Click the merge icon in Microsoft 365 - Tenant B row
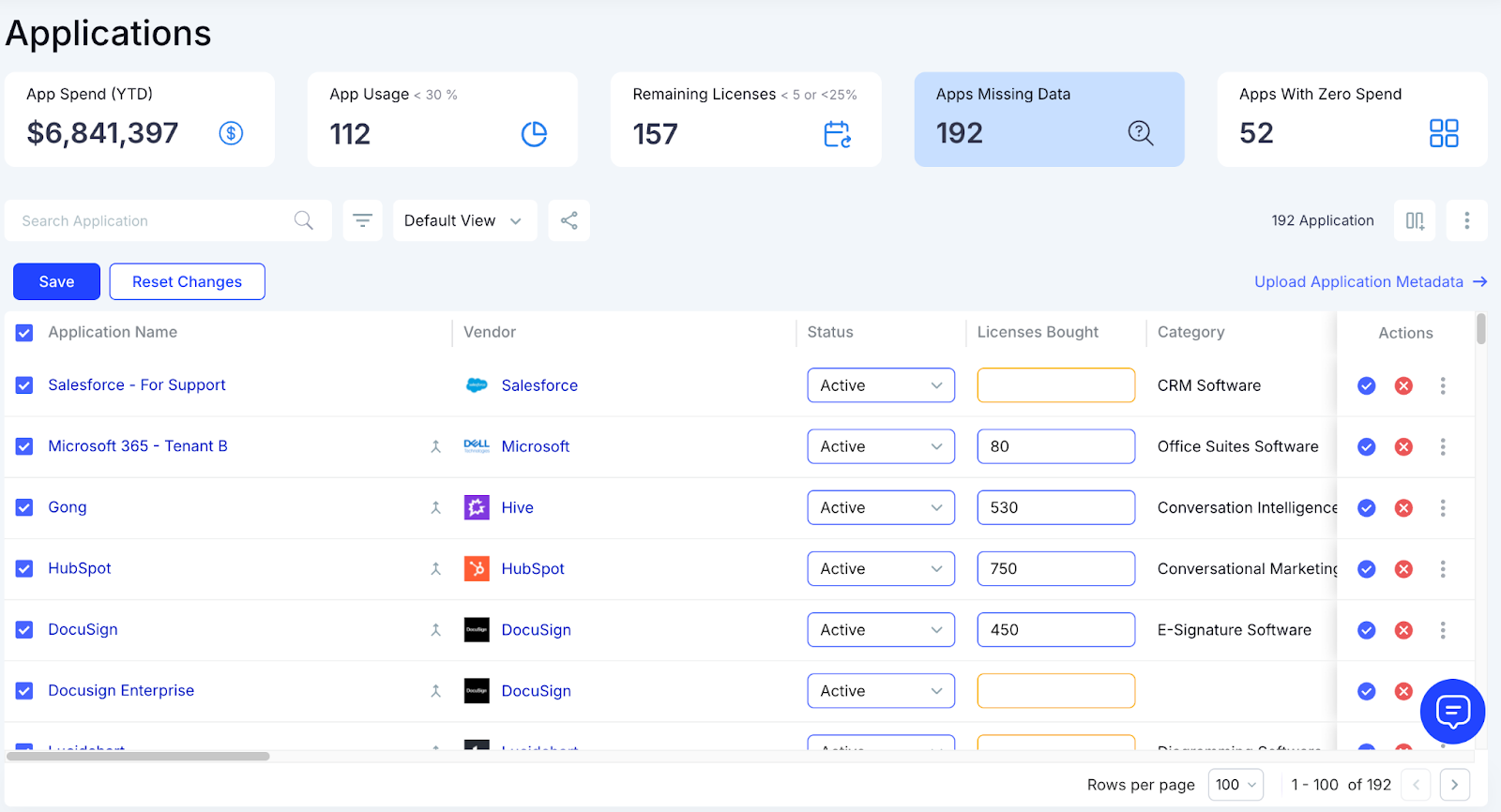Screen dimensions: 1501x812 pos(435,446)
